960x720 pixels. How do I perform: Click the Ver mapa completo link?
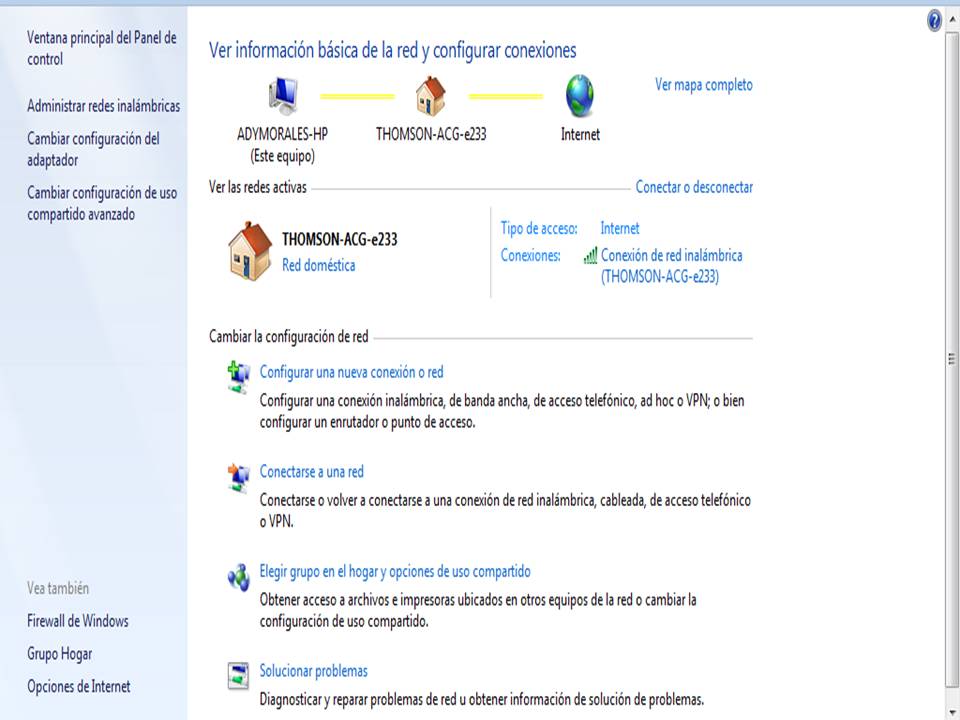[x=703, y=84]
